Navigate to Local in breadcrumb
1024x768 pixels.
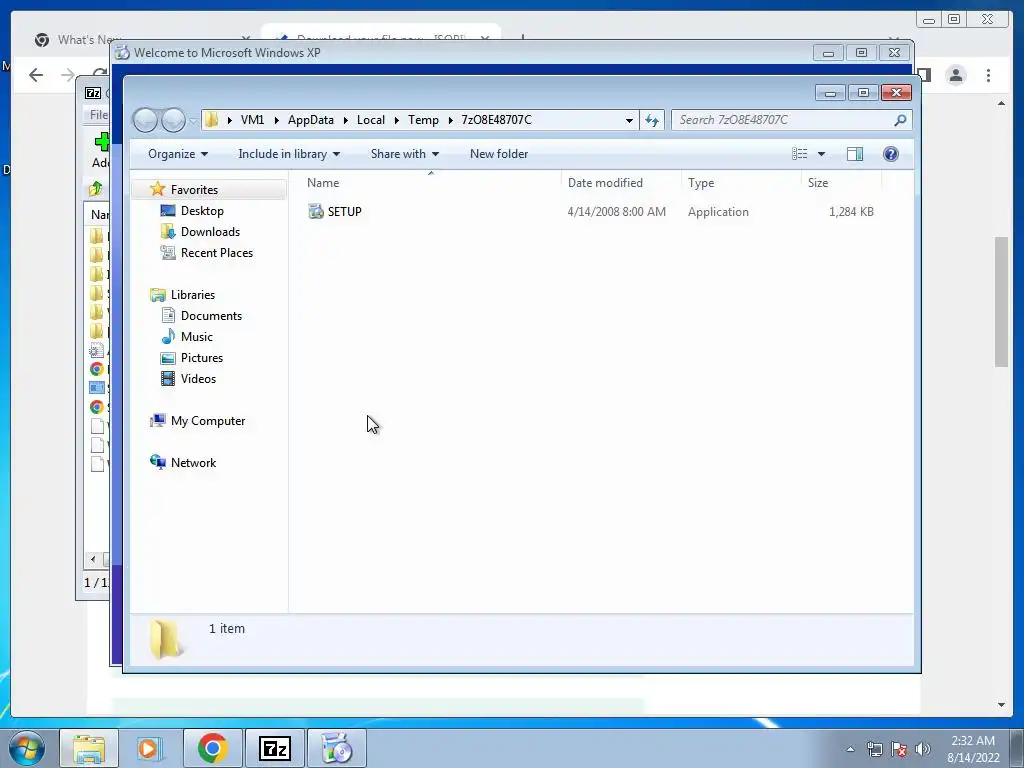click(371, 120)
